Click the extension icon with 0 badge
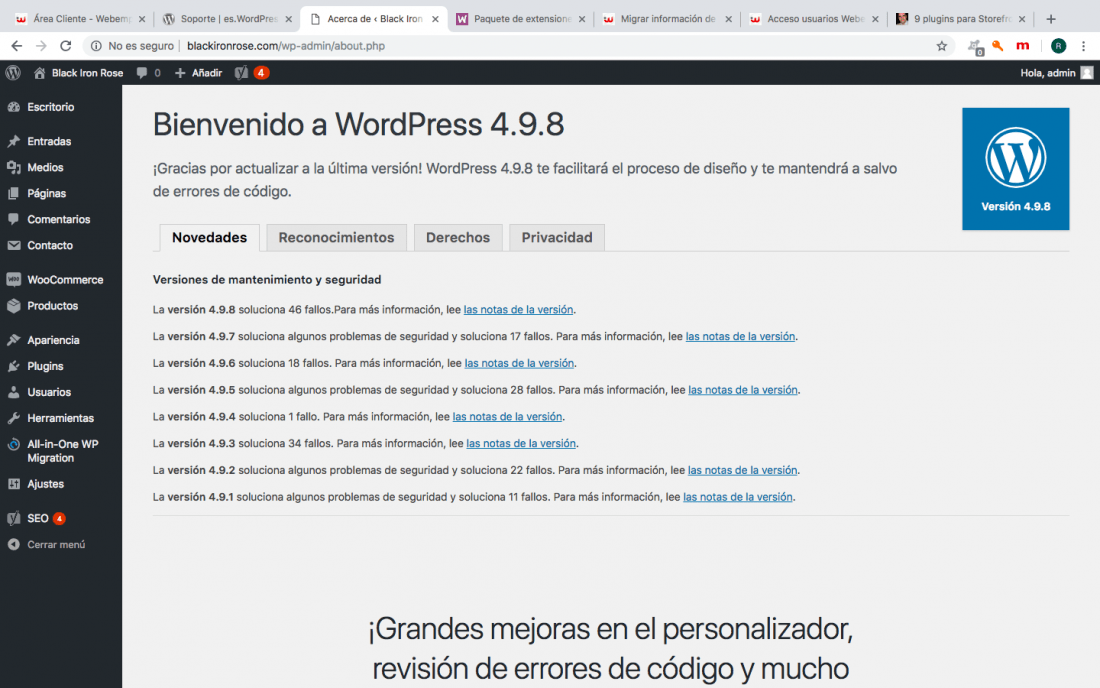Screen dimensions: 1100x688 tap(975, 47)
